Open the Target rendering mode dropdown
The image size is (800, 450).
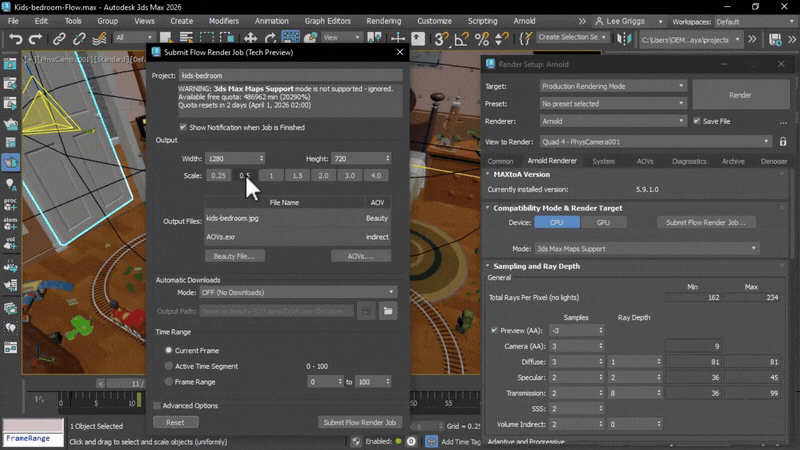pos(613,86)
